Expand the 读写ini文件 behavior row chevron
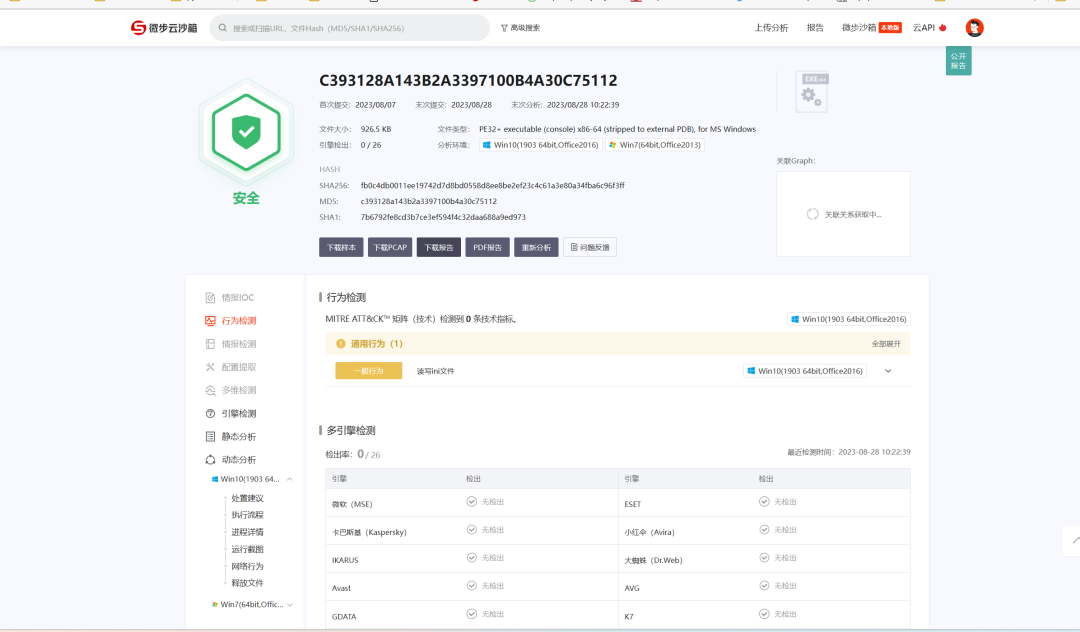 (x=887, y=371)
